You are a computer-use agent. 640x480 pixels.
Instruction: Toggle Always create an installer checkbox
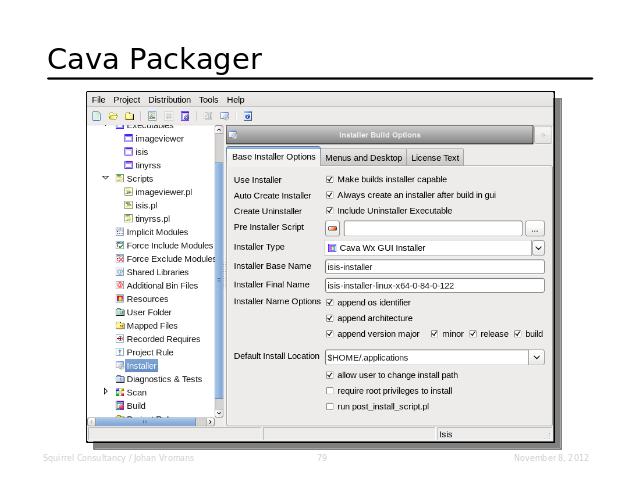click(330, 195)
